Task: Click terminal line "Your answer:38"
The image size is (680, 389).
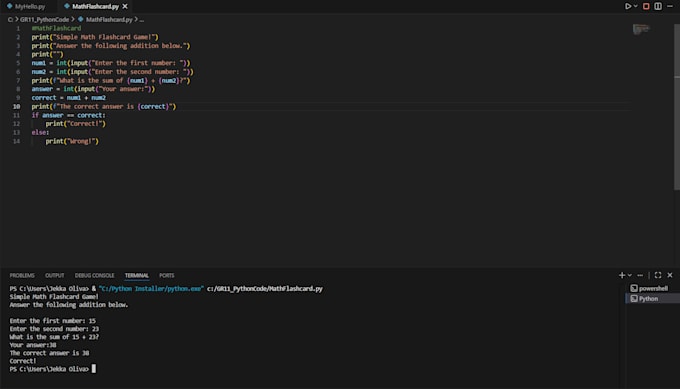Action: [33, 345]
